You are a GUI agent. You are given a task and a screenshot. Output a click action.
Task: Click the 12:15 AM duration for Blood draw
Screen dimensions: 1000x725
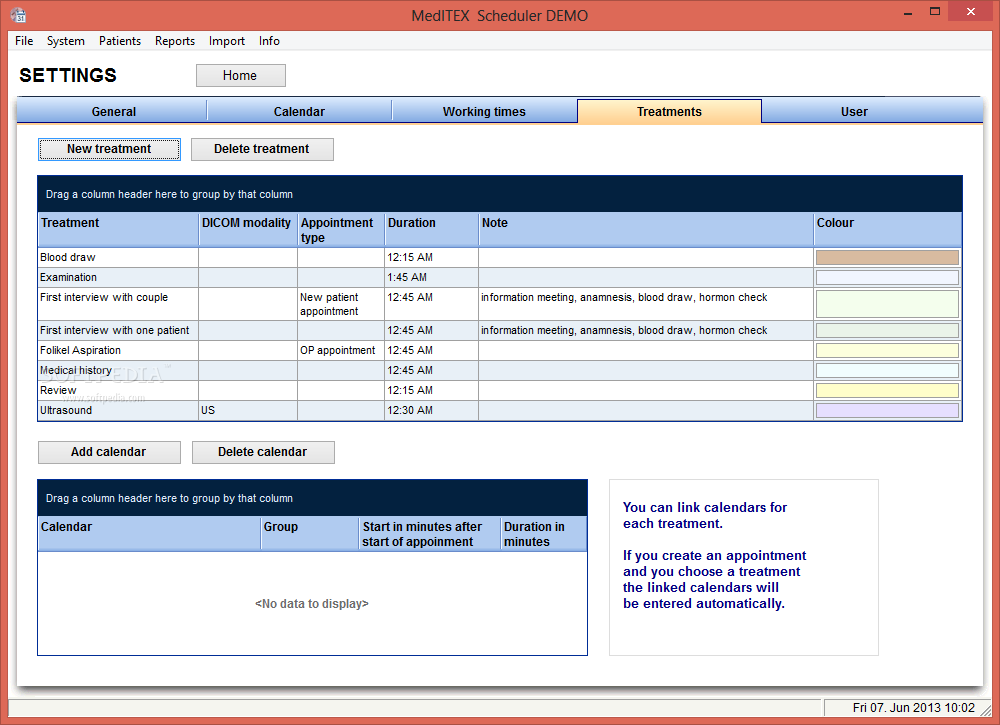431,257
